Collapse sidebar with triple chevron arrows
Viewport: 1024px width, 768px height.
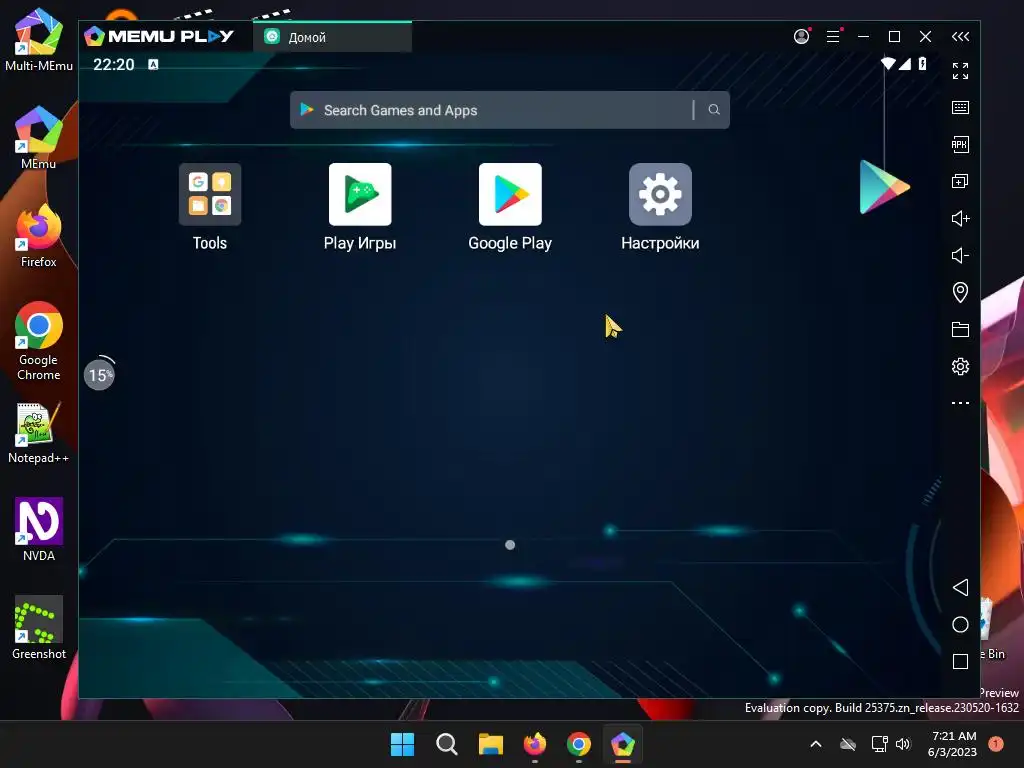(960, 37)
